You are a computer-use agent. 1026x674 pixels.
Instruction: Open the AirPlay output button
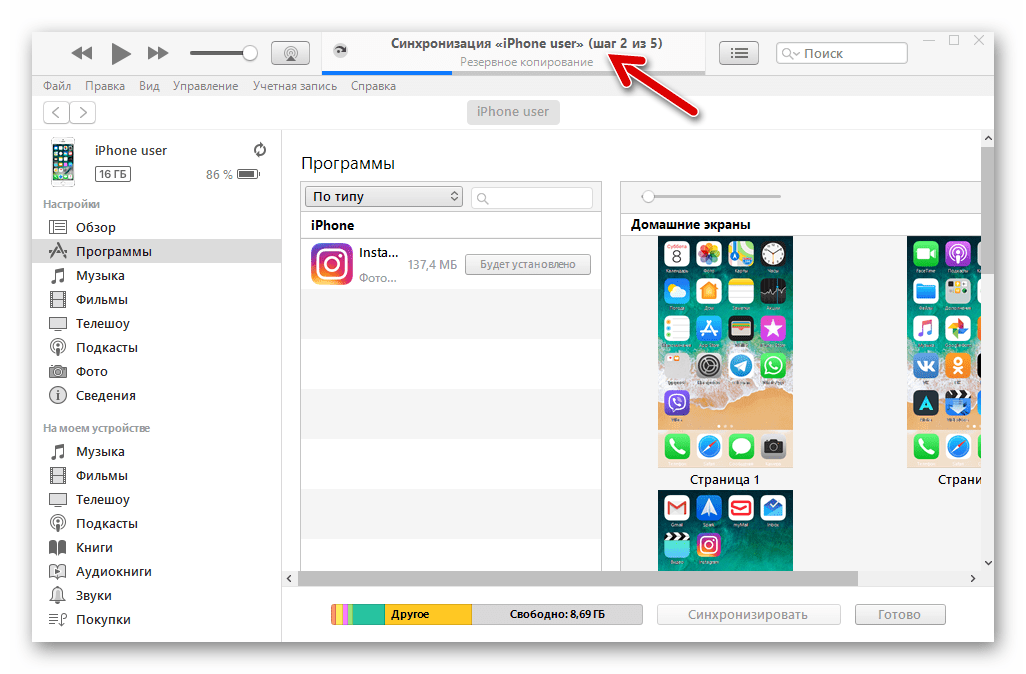pos(291,53)
